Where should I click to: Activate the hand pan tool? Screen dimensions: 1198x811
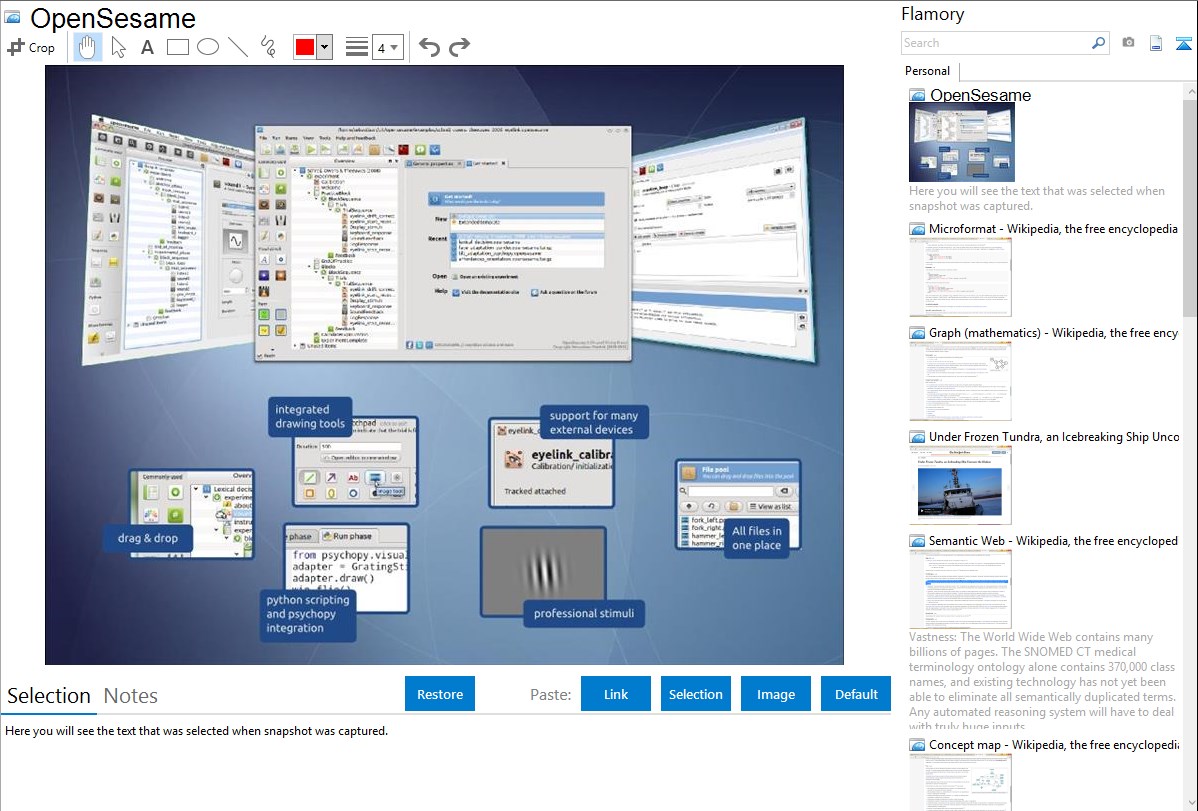click(x=87, y=47)
